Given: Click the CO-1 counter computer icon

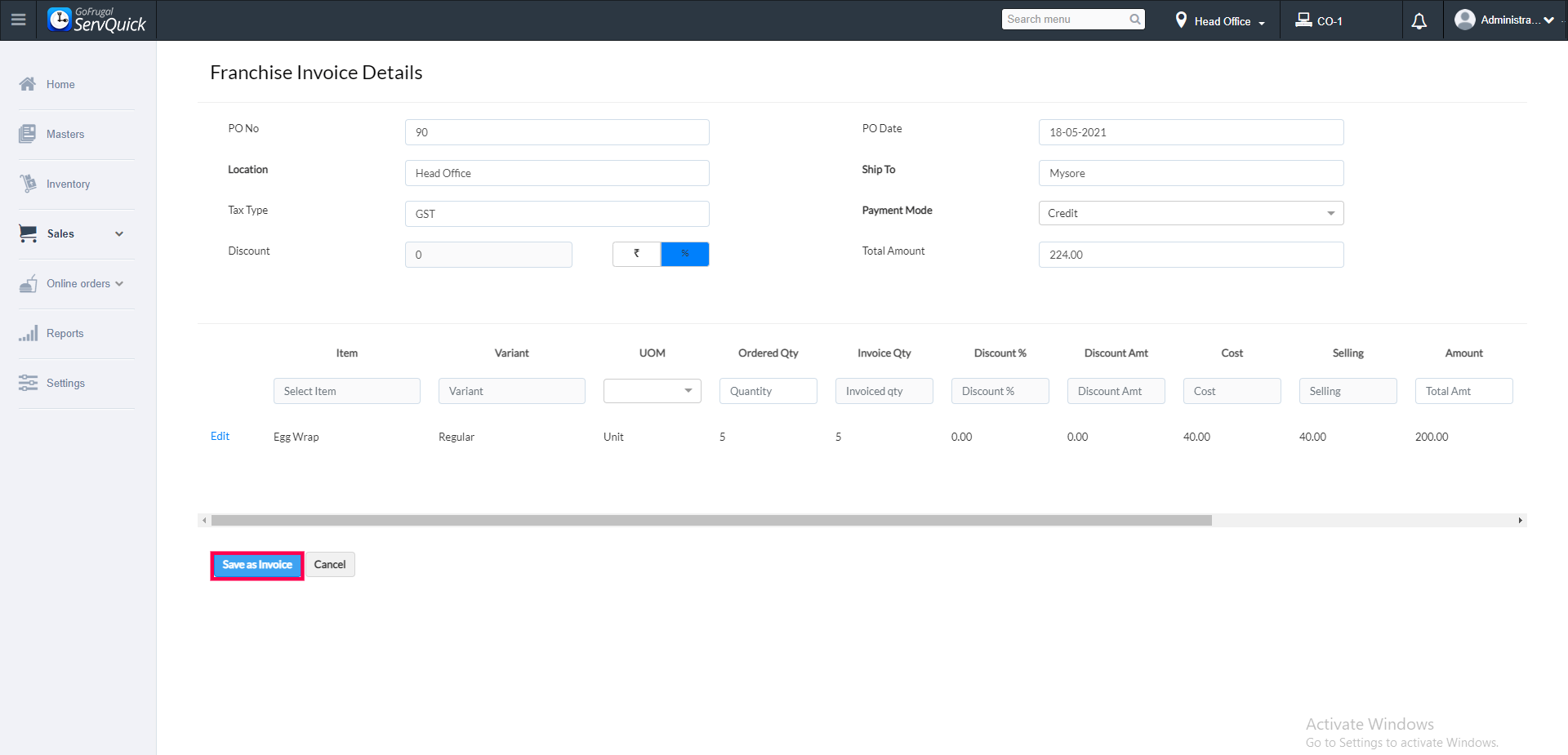Looking at the screenshot, I should [x=1303, y=20].
